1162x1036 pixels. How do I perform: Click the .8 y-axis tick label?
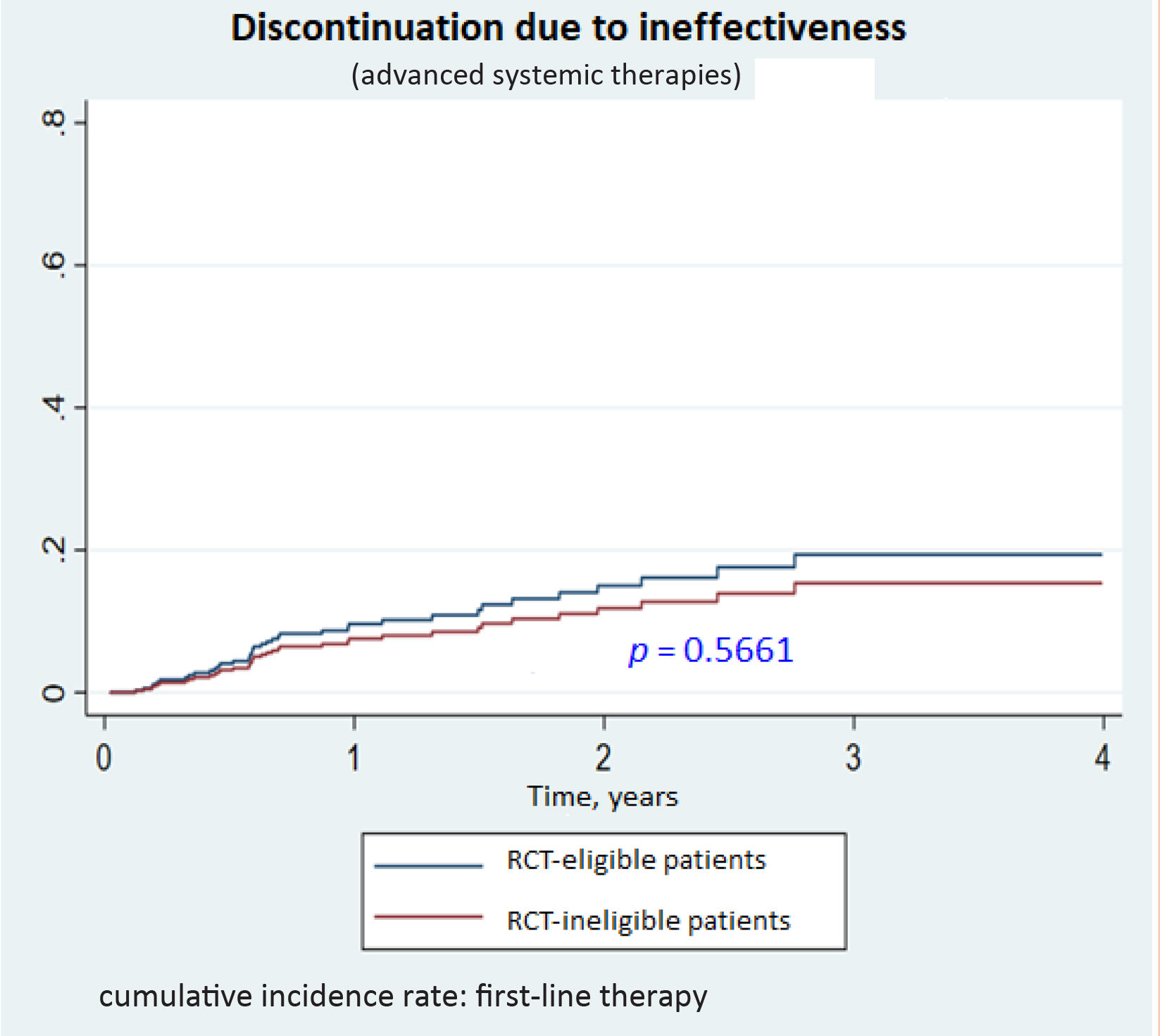[55, 123]
